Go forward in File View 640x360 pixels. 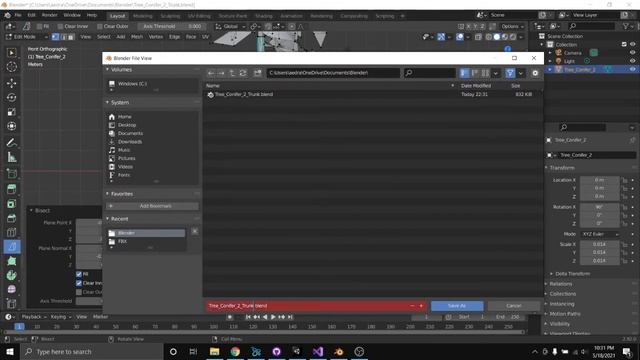pos(221,73)
